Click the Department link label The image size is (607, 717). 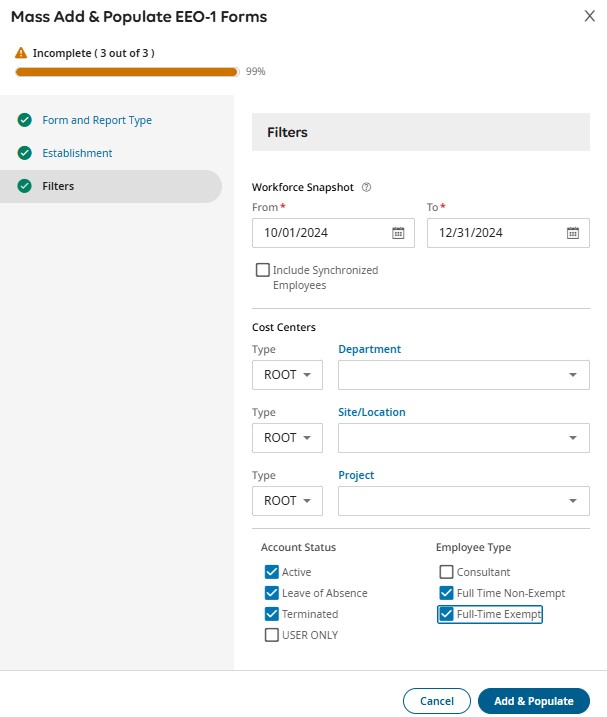tap(370, 349)
